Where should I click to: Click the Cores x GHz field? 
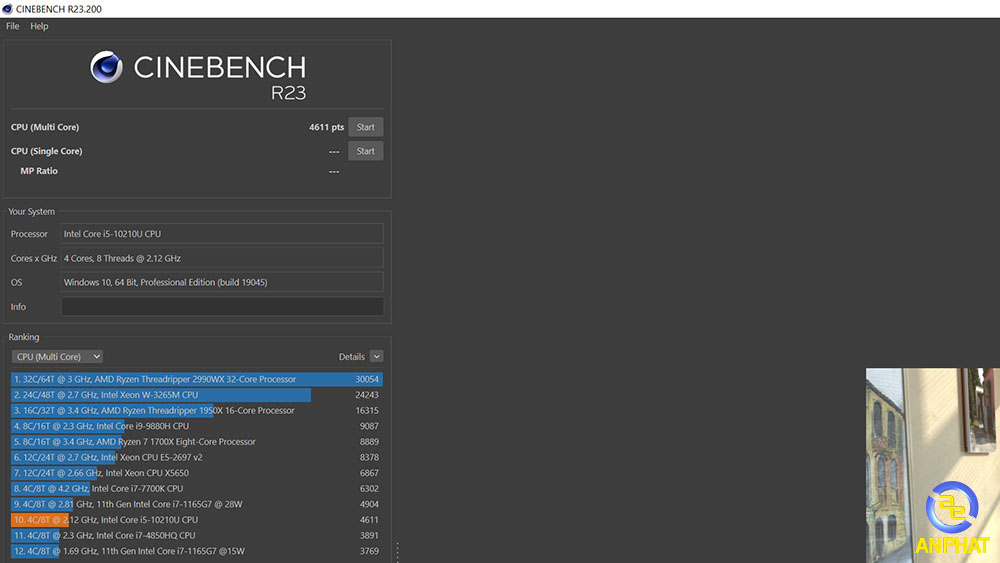(x=222, y=258)
